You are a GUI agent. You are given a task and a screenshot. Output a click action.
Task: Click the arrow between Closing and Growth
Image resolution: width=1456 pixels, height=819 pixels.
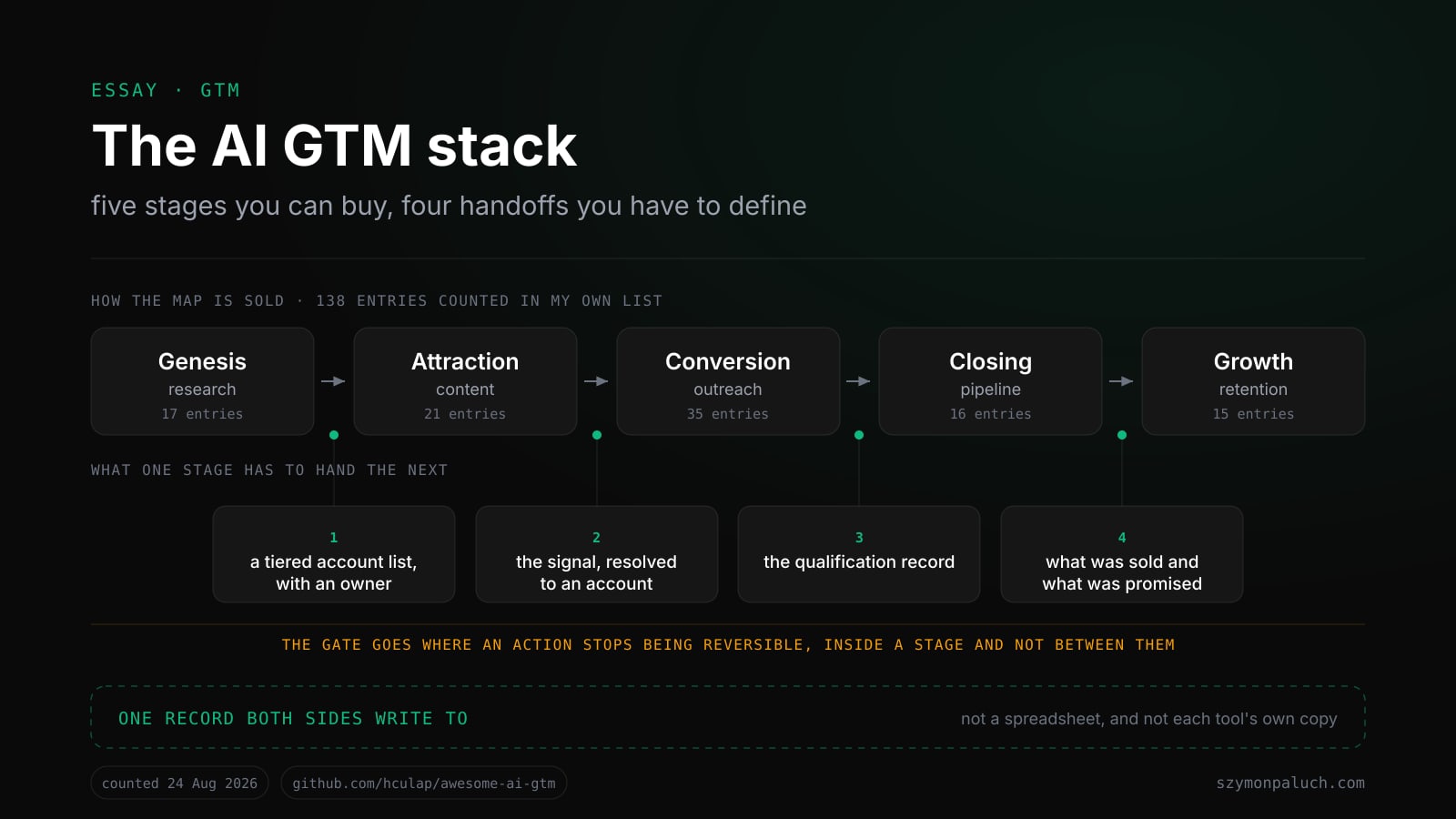point(1121,381)
